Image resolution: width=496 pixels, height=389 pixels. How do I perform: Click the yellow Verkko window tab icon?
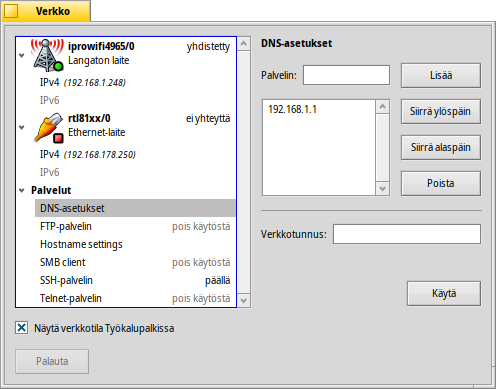pyautogui.click(x=11, y=11)
